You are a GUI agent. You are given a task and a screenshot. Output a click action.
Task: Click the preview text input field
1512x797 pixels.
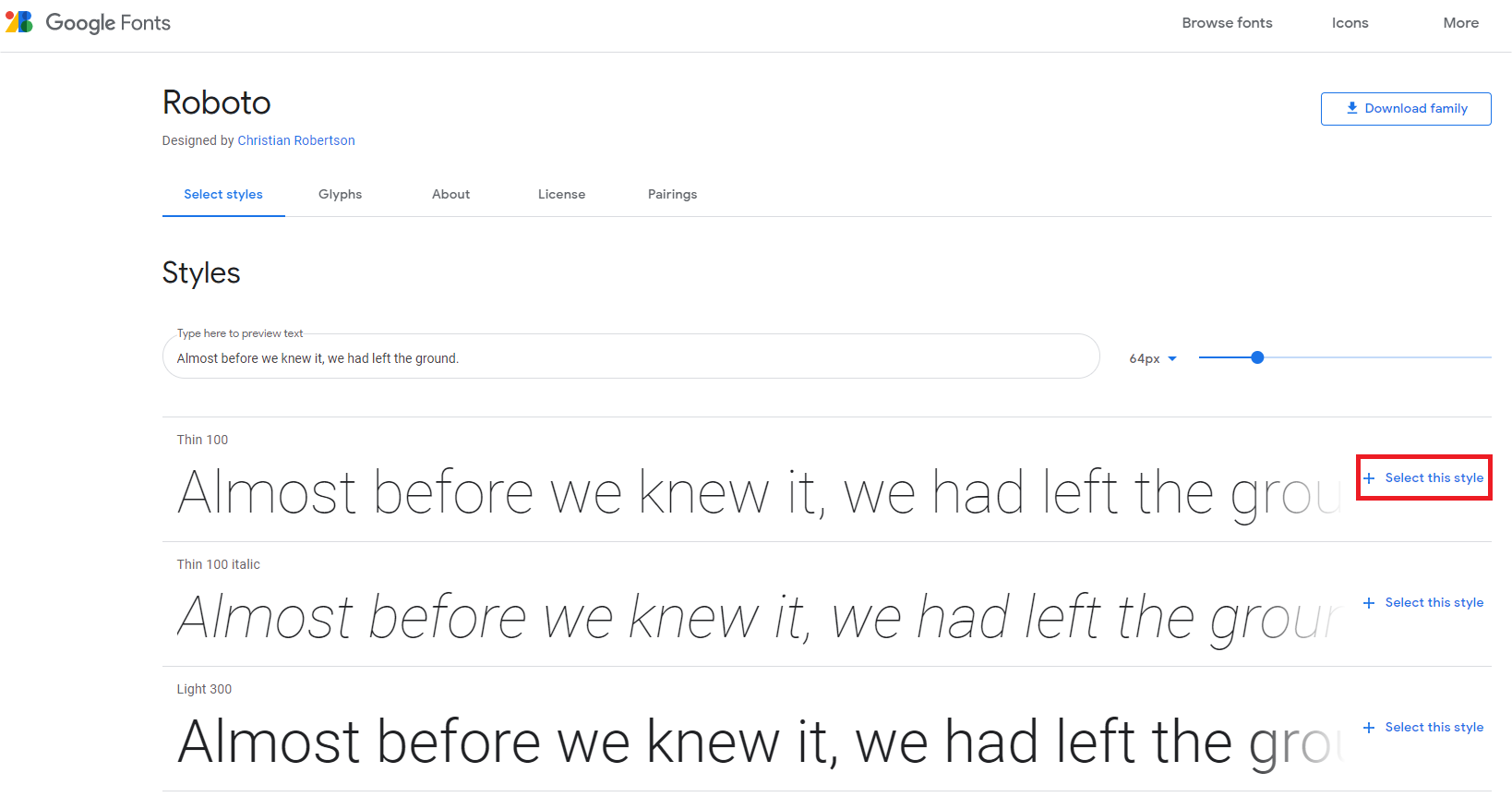click(631, 358)
